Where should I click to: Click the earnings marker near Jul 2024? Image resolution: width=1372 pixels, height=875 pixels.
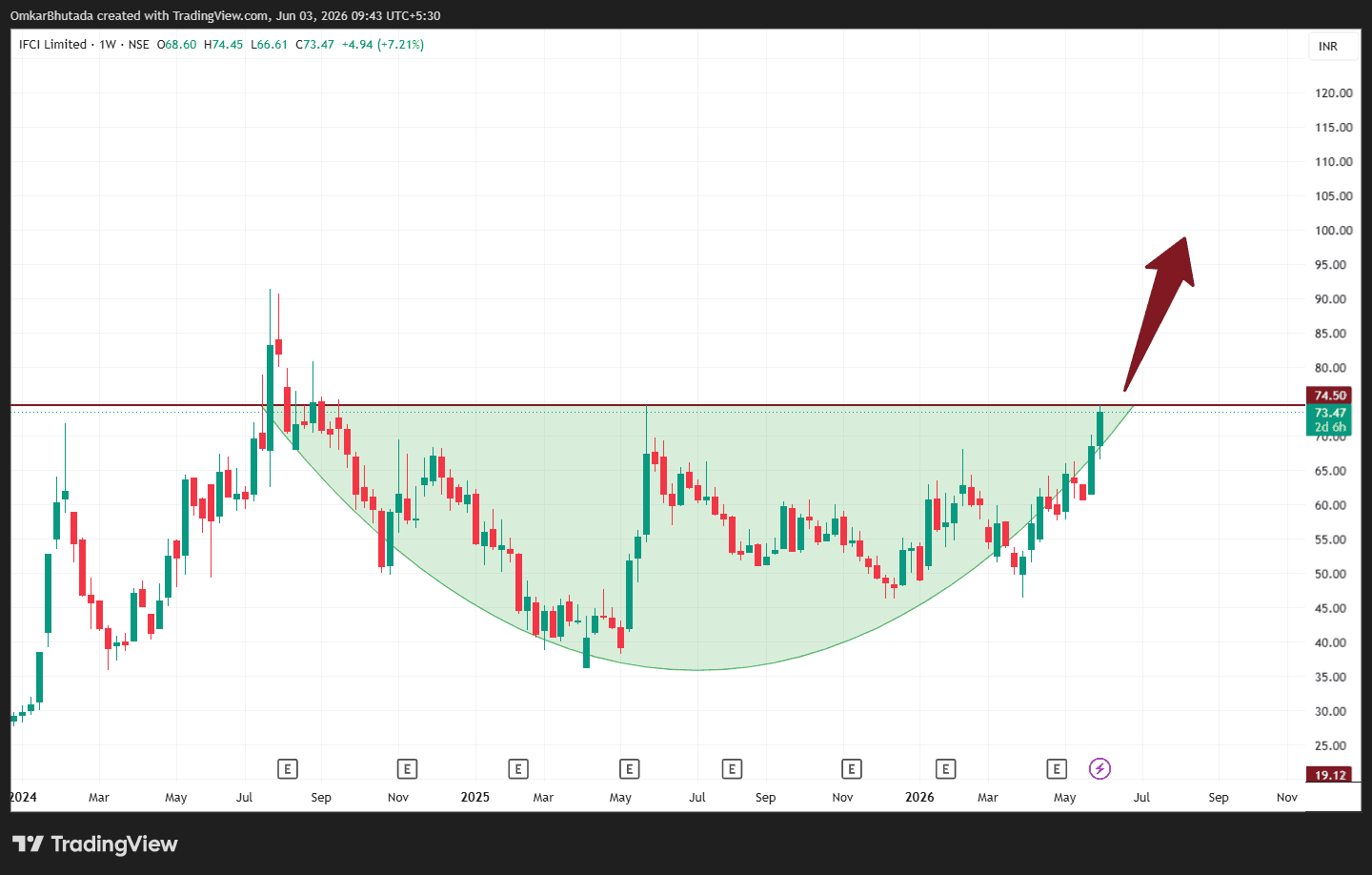pyautogui.click(x=288, y=768)
